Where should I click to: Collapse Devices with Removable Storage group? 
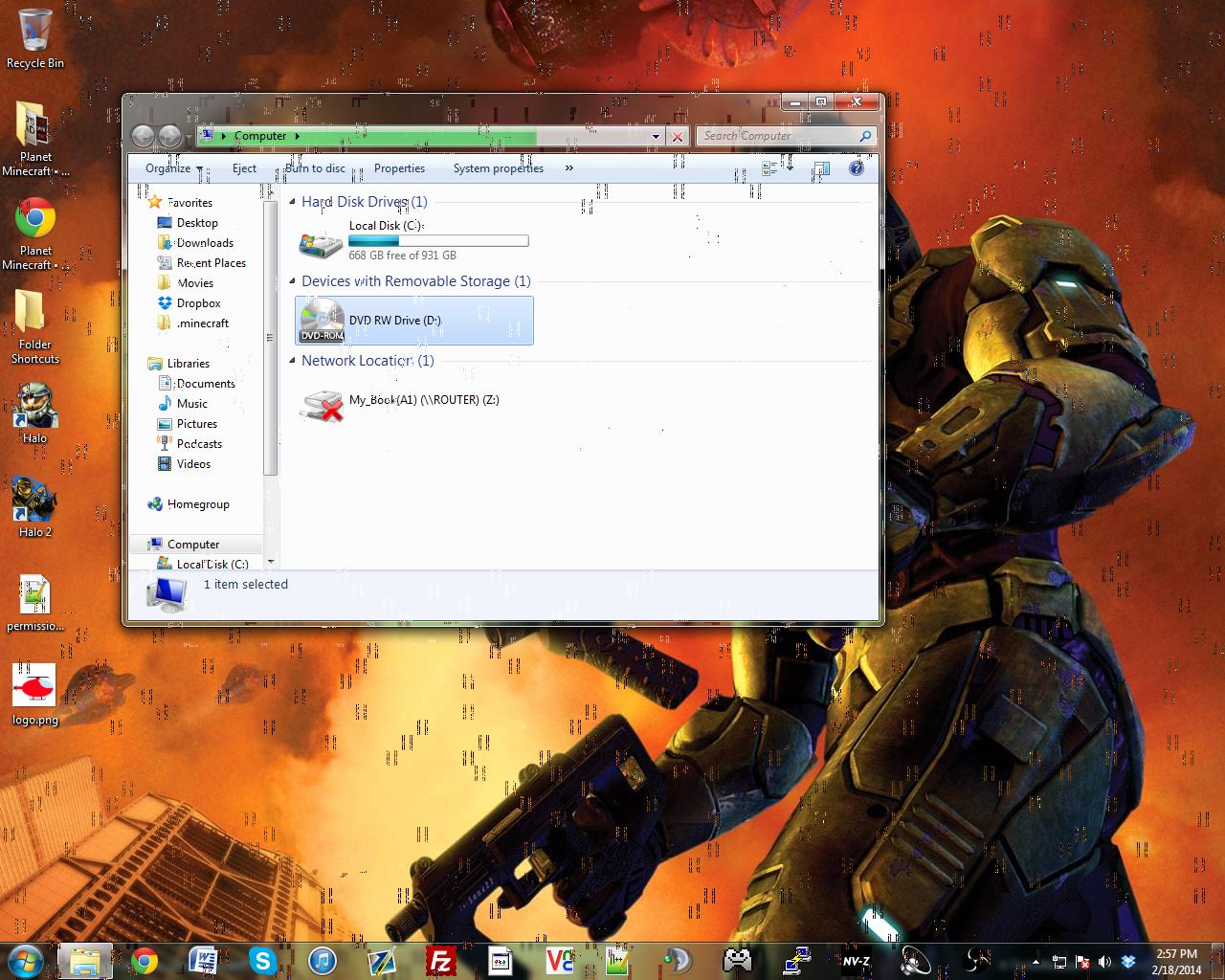pyautogui.click(x=293, y=281)
